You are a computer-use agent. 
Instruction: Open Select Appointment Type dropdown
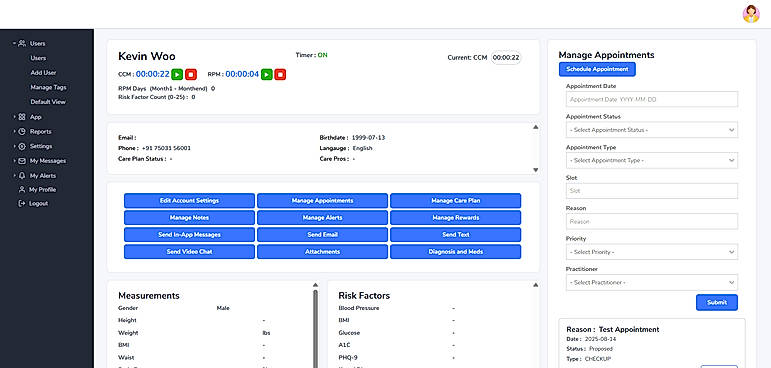[x=652, y=160]
